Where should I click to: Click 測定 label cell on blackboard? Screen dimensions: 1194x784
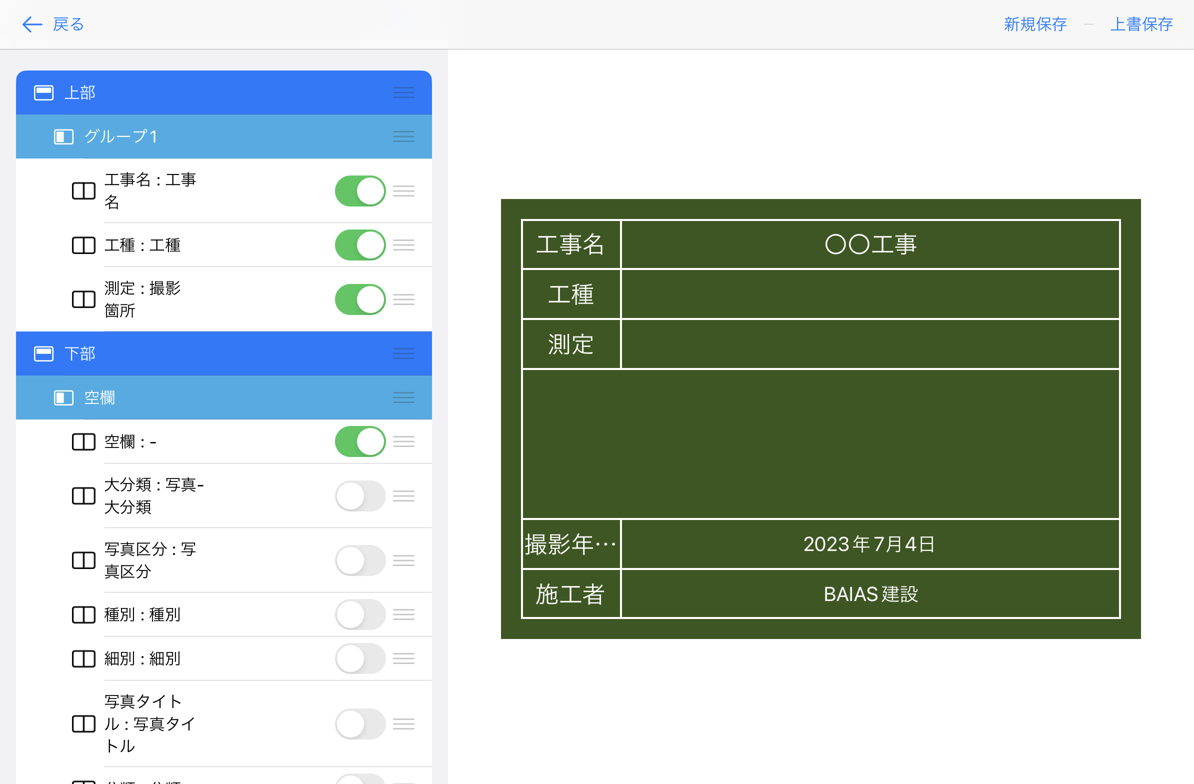coord(571,345)
